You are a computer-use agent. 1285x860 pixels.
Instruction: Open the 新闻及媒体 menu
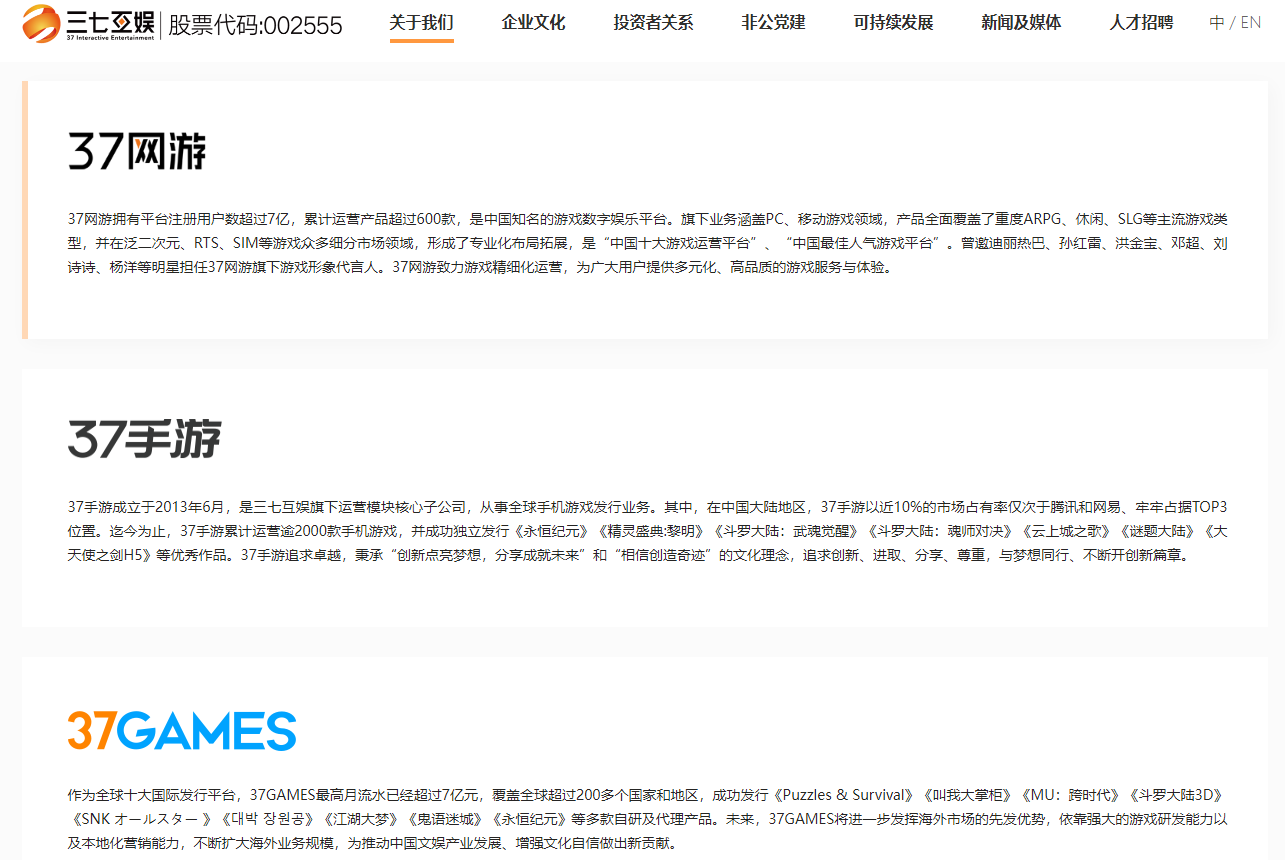click(1021, 23)
